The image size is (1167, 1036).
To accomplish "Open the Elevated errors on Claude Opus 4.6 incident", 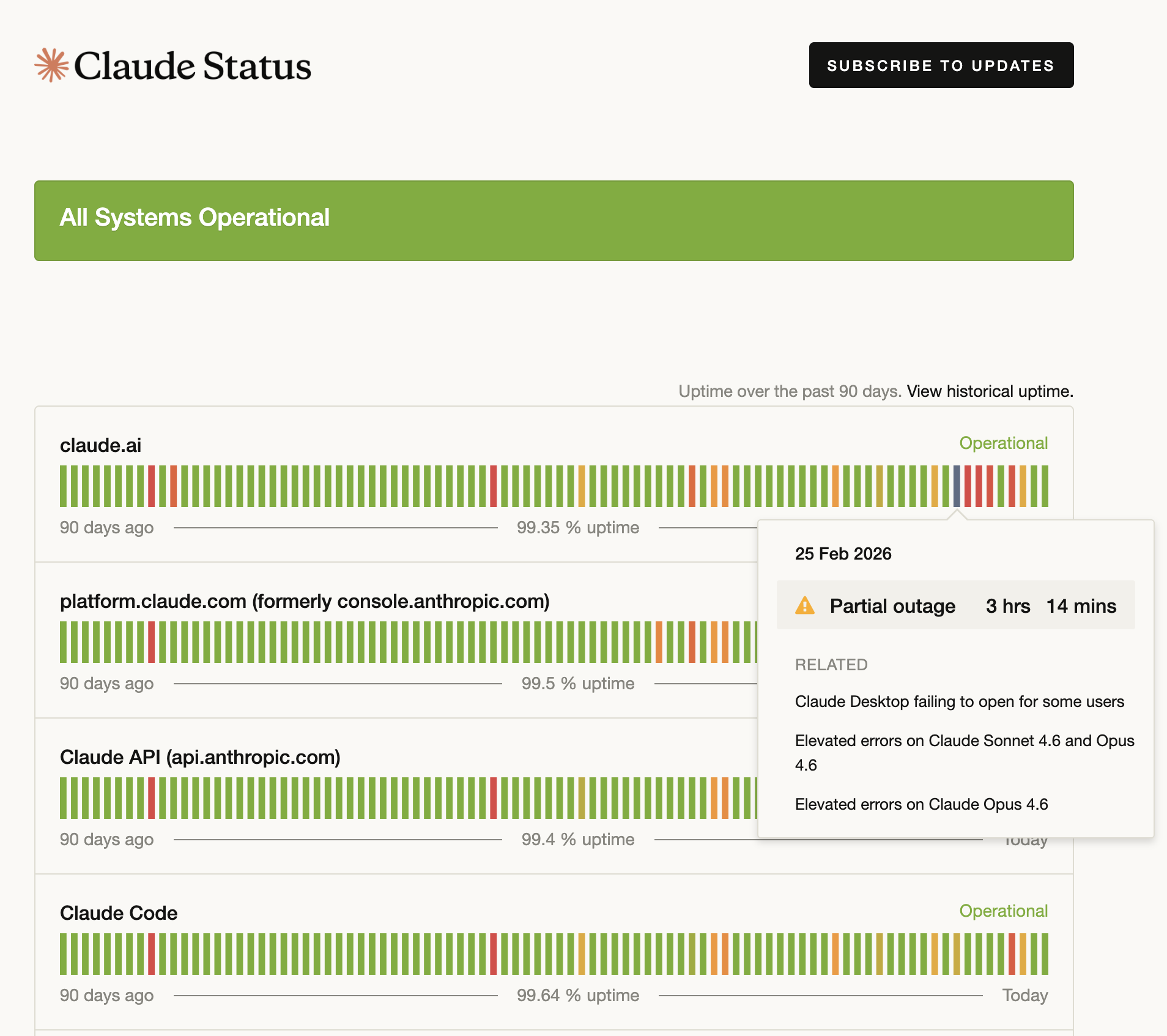I will (921, 804).
